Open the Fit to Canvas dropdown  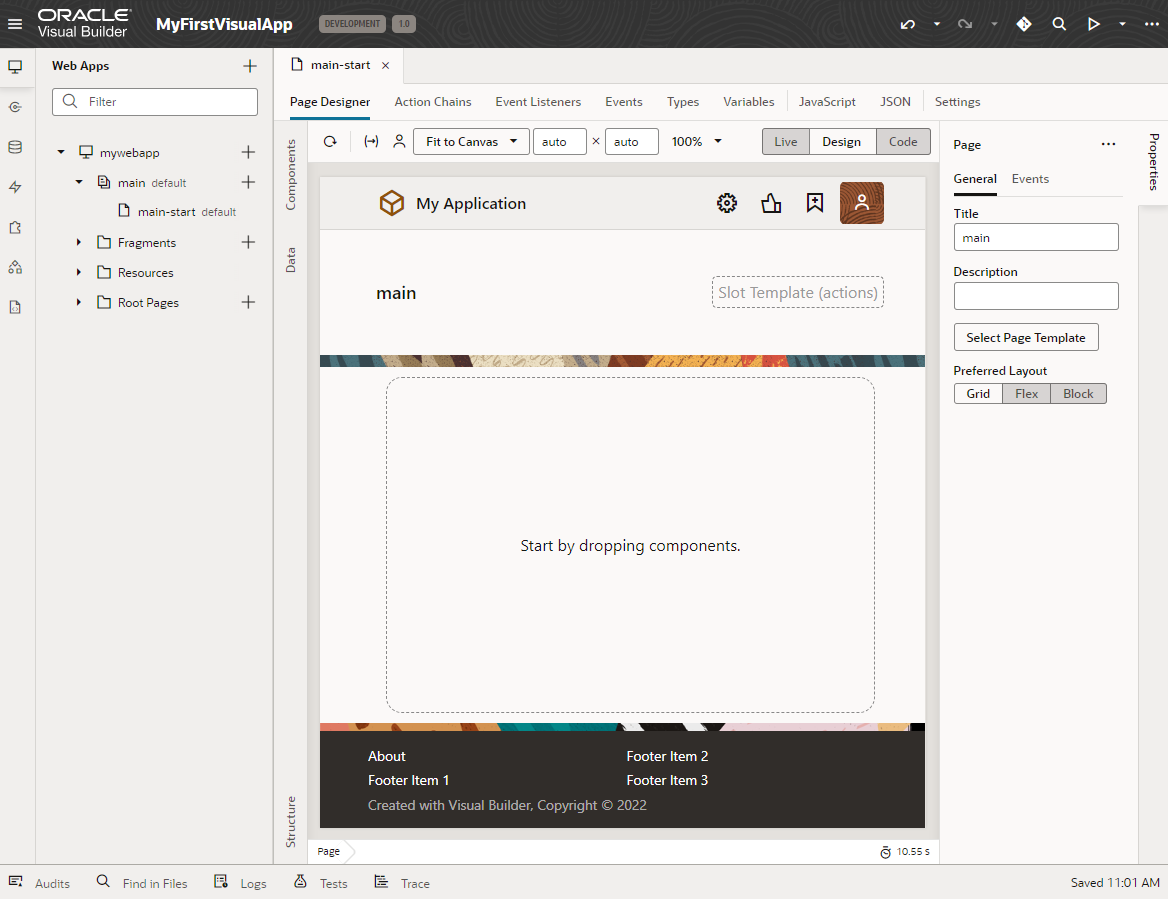[x=470, y=141]
